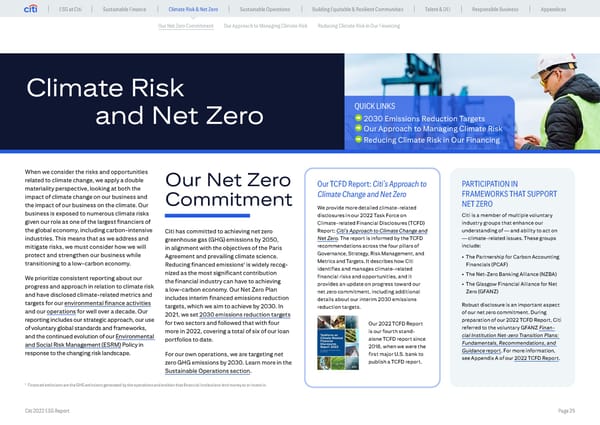Click the green bullet beside 2030 Emissions Reduction Targets
600x425 pixels.
click(x=359, y=118)
